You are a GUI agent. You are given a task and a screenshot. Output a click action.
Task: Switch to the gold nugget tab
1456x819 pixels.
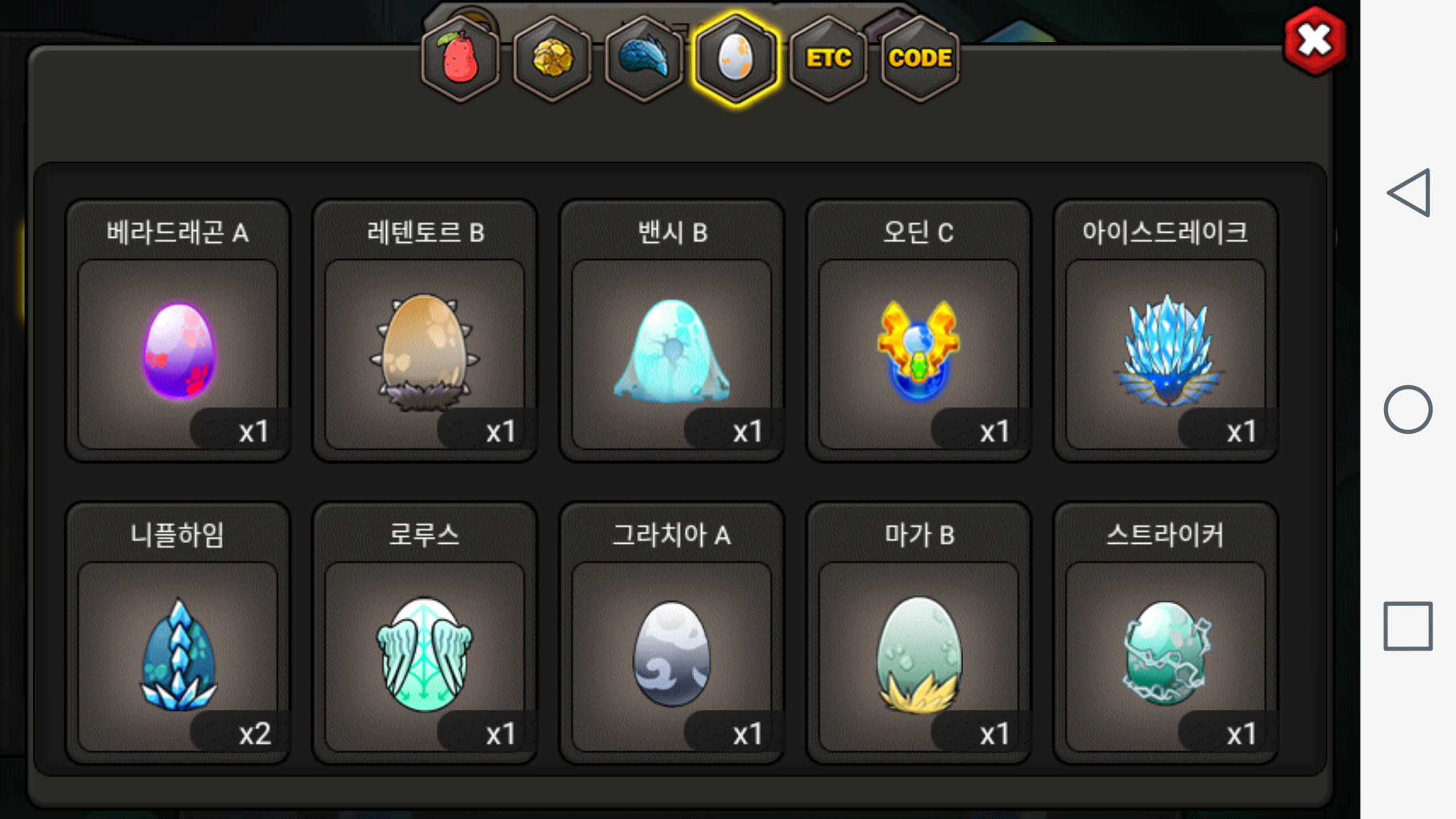click(552, 59)
